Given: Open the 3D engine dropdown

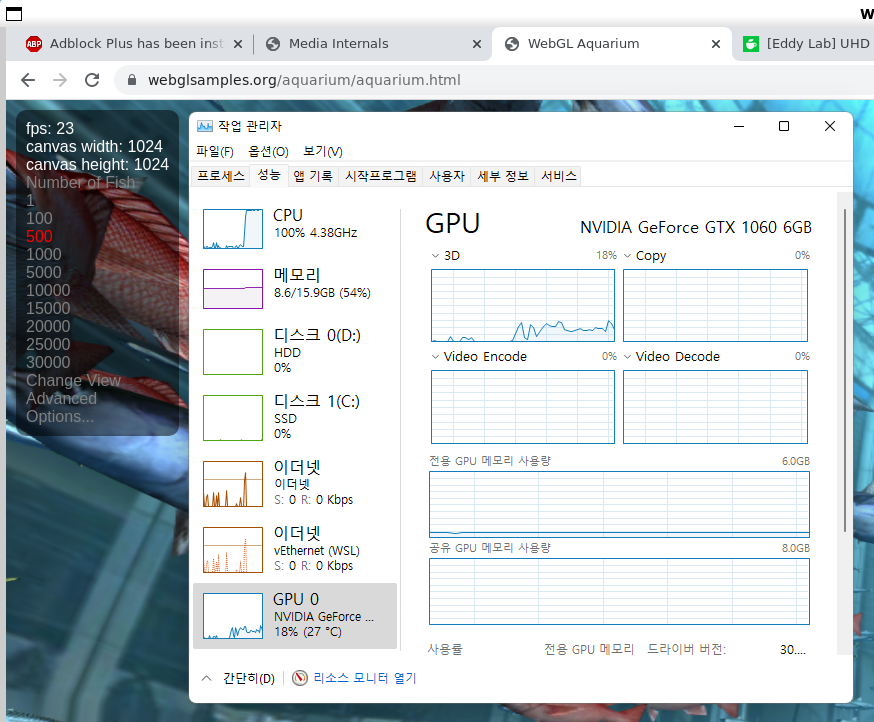Looking at the screenshot, I should point(435,256).
